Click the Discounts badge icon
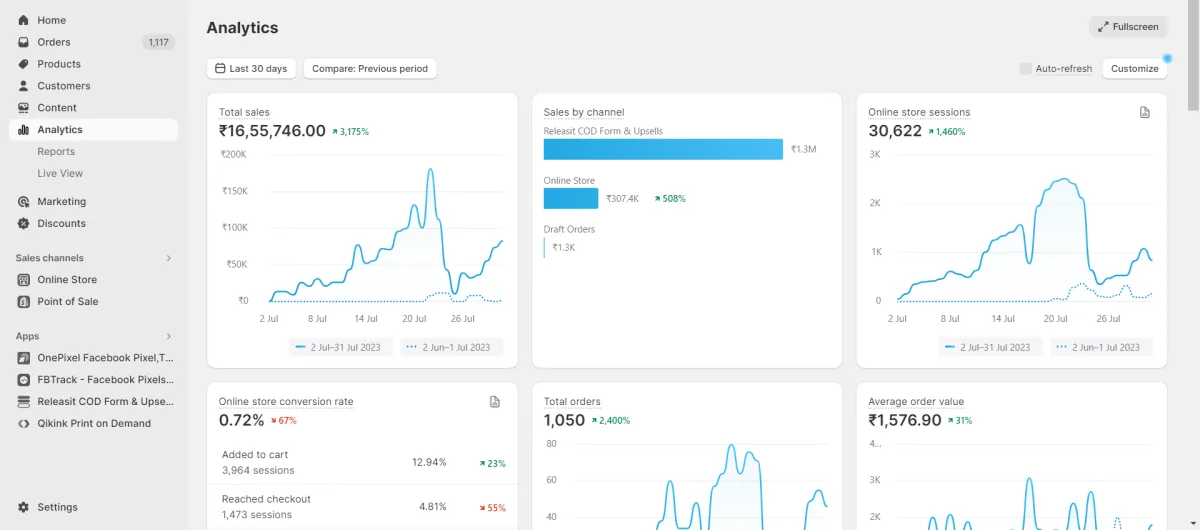Screen dimensions: 1200x530 pyautogui.click(x=23, y=223)
